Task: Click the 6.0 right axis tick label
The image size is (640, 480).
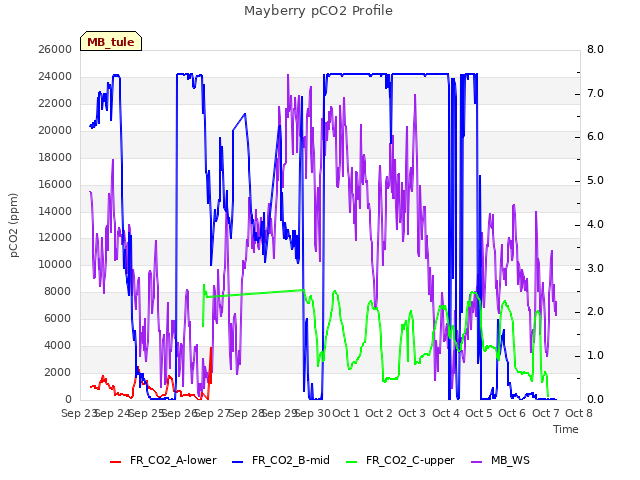Action: (595, 137)
